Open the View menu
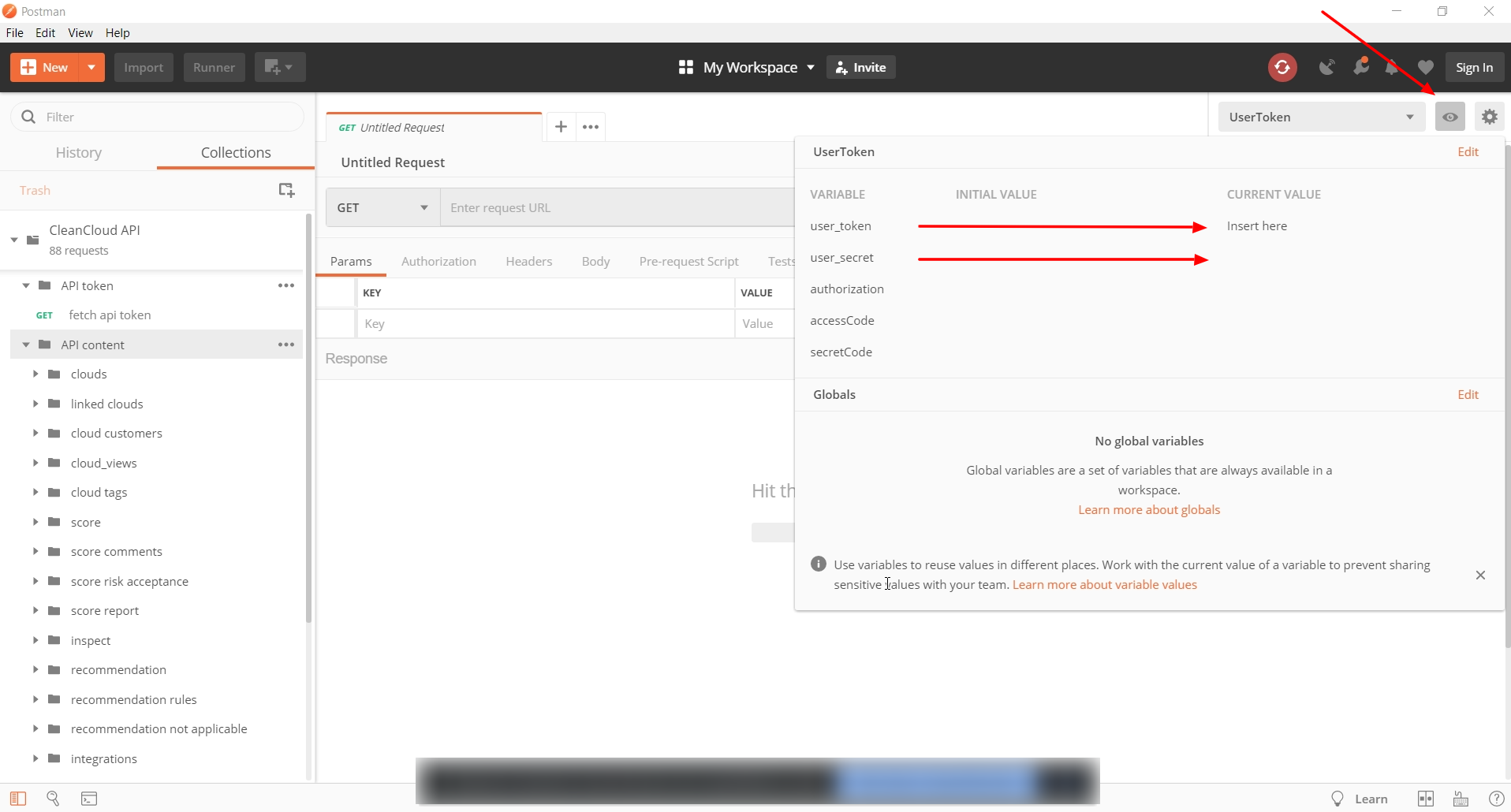This screenshot has width=1511, height=812. click(80, 32)
